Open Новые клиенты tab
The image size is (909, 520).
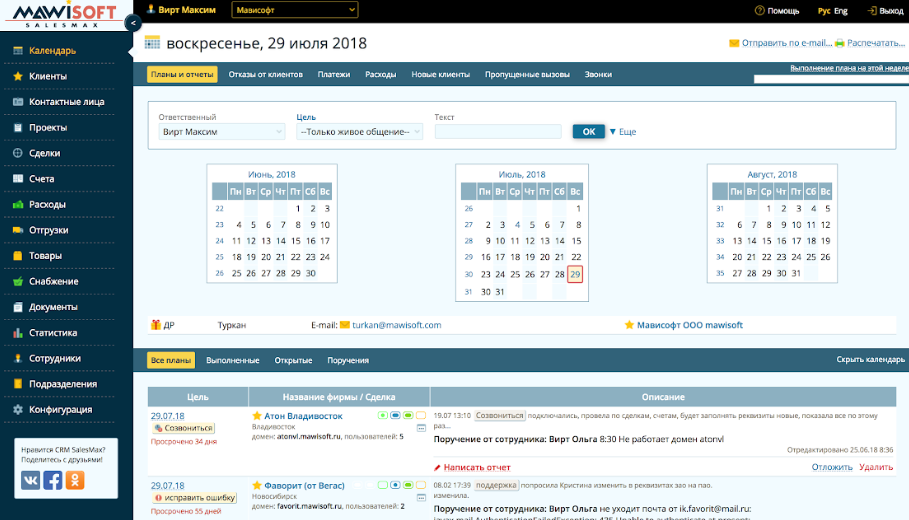click(441, 74)
